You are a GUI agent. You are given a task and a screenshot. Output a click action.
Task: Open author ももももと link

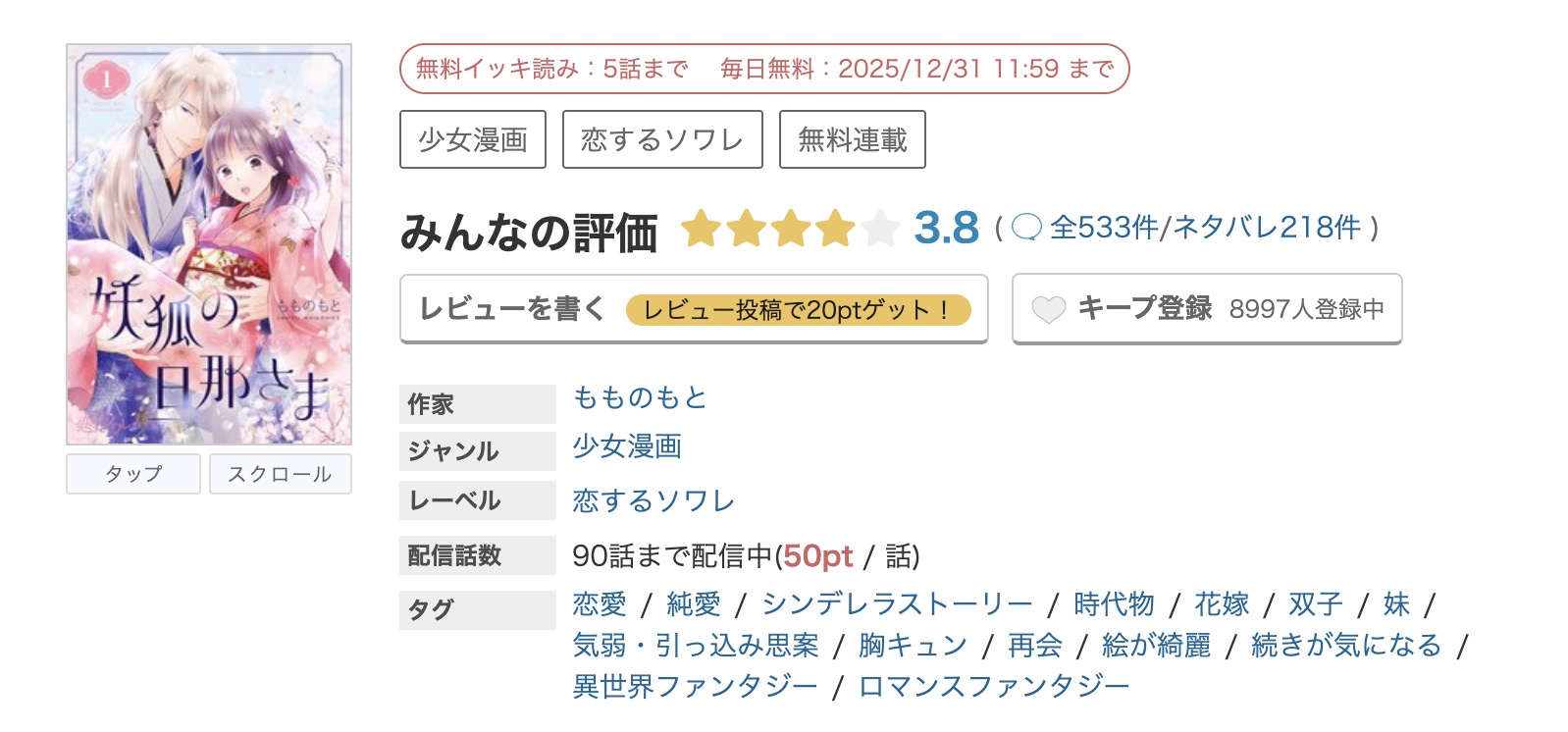point(640,397)
